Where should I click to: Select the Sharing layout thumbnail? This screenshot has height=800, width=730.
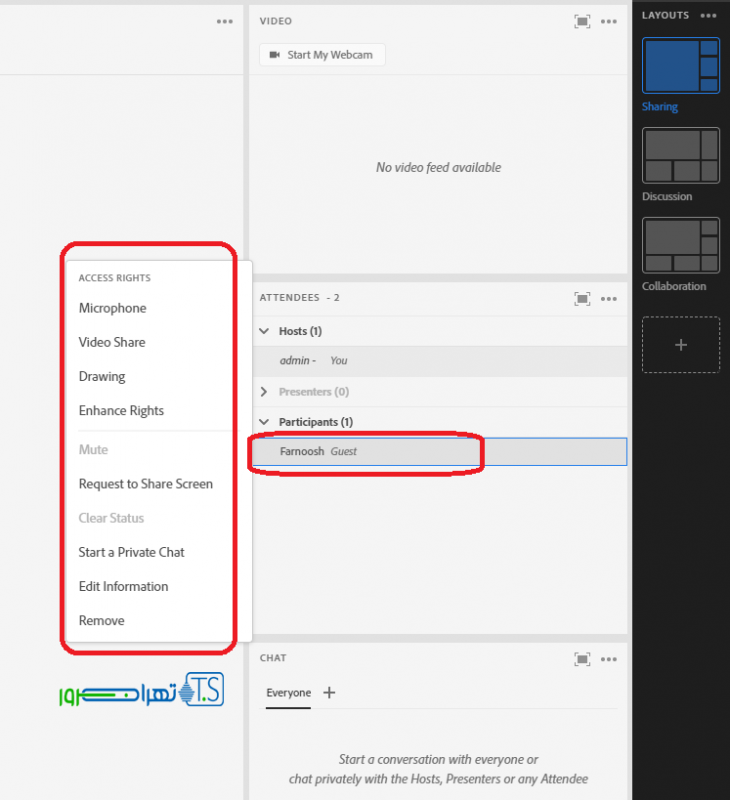click(681, 65)
